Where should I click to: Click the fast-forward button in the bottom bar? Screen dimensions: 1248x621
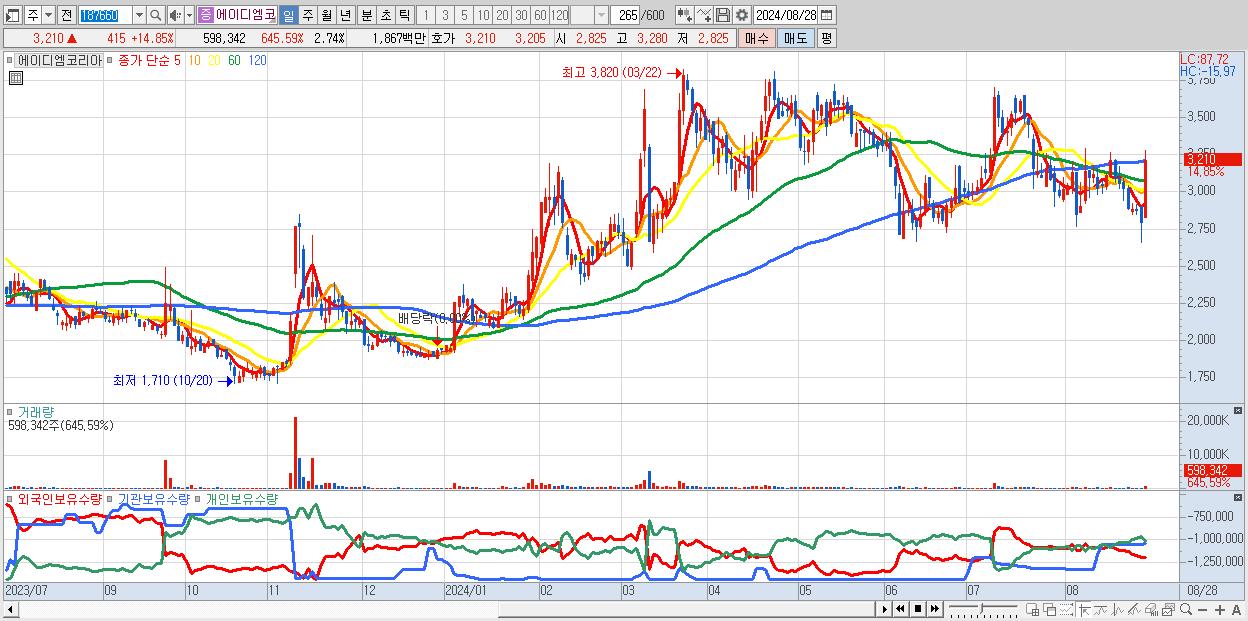(934, 609)
